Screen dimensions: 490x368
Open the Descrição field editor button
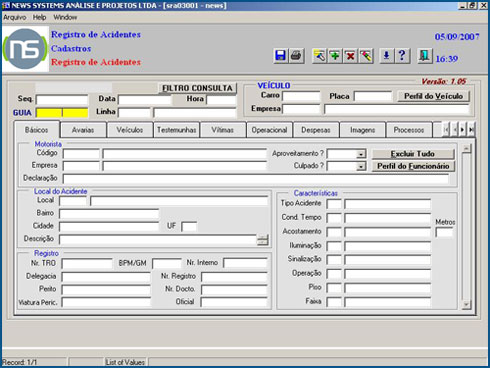coord(263,239)
